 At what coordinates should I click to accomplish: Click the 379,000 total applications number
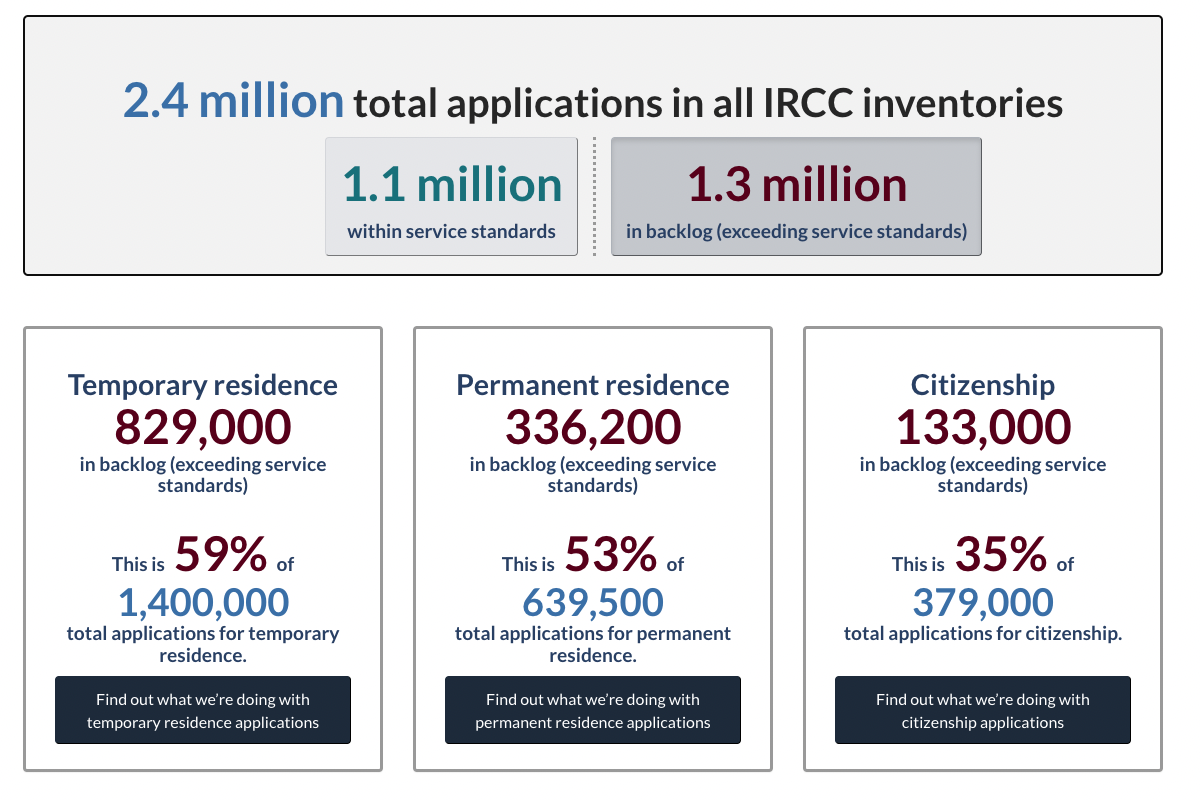click(x=983, y=603)
